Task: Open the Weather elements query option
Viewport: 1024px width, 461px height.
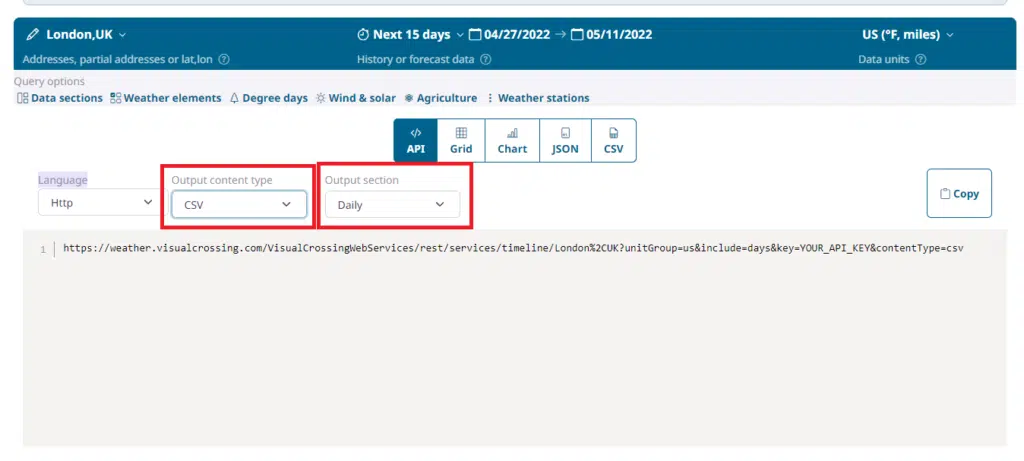Action: (166, 98)
